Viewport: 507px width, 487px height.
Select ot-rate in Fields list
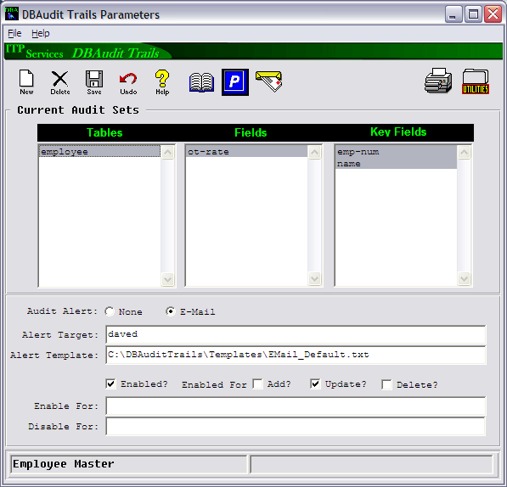click(x=247, y=152)
